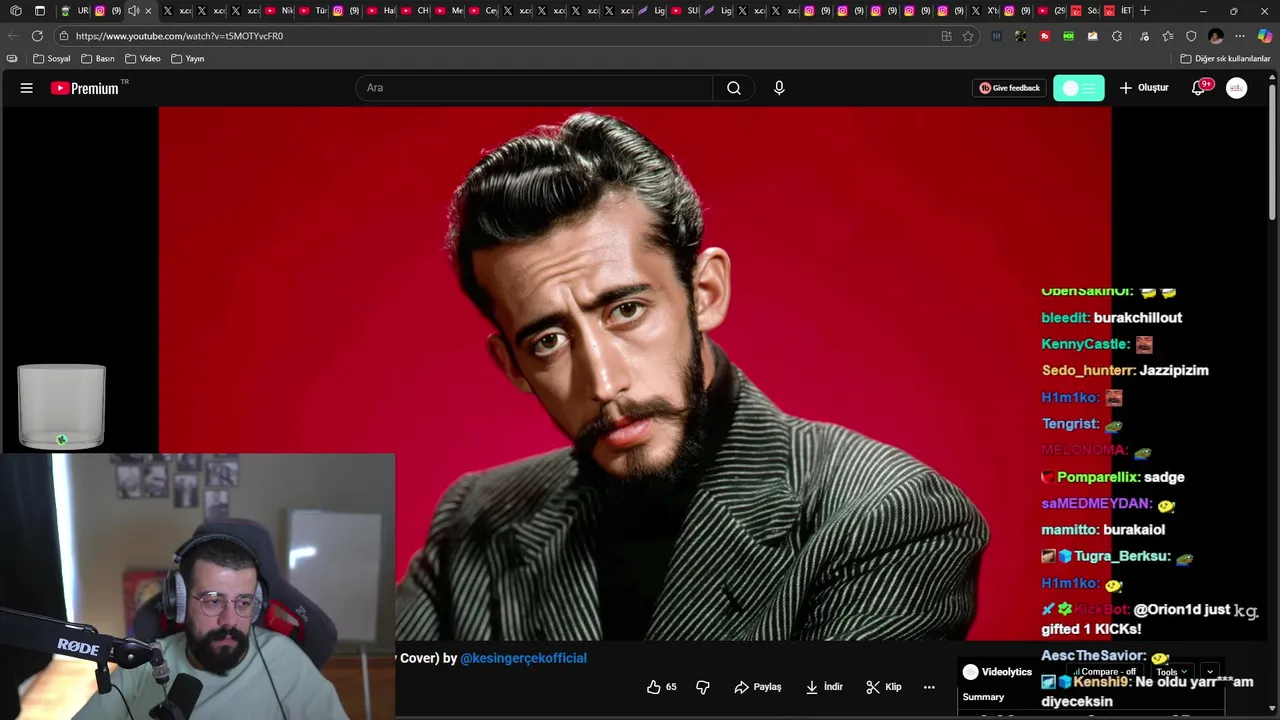Viewport: 1280px width, 720px height.
Task: Toggle the teal extension switch button
Action: tap(1079, 88)
